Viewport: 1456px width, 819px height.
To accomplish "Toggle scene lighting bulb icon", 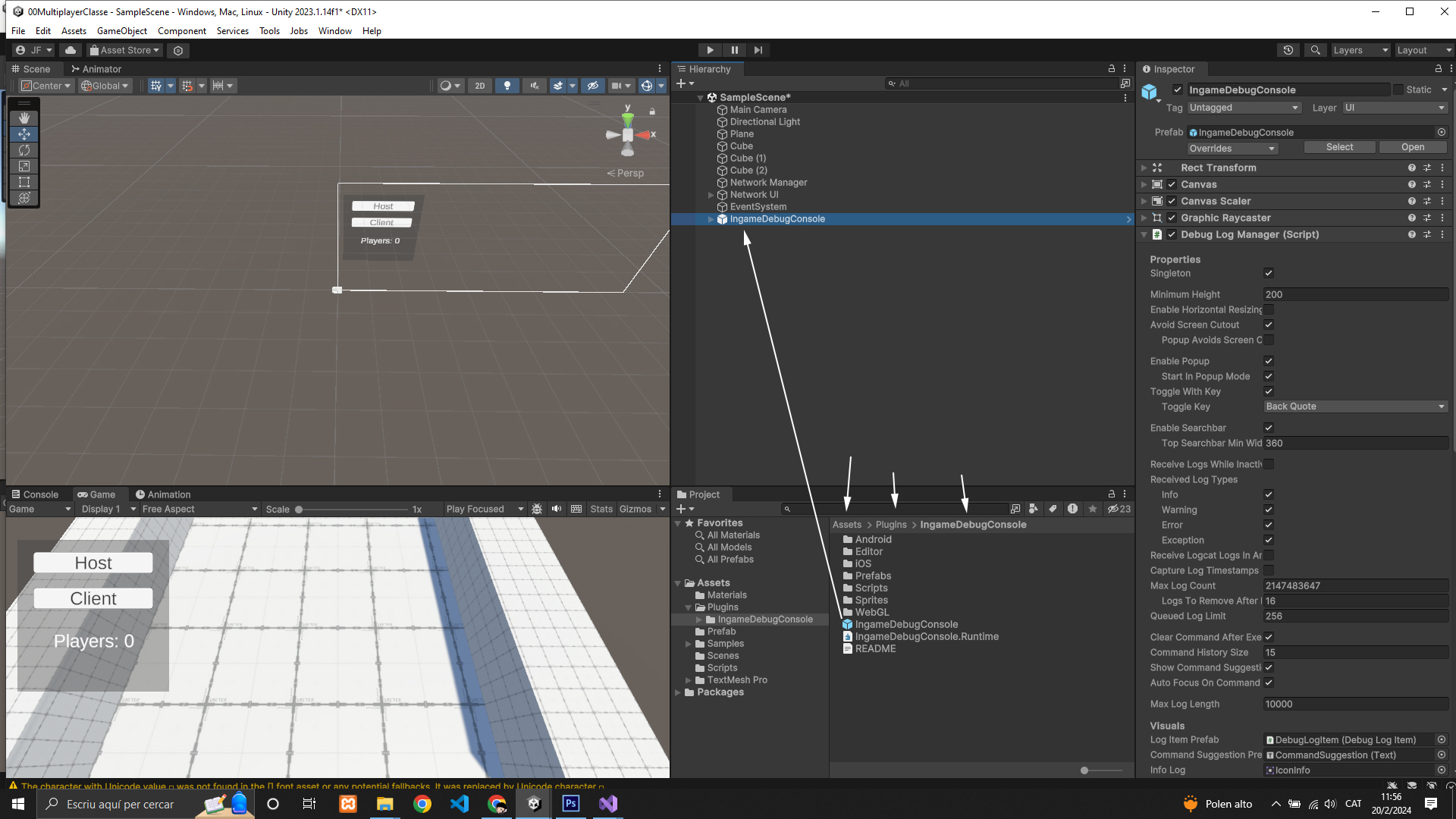I will pos(507,86).
